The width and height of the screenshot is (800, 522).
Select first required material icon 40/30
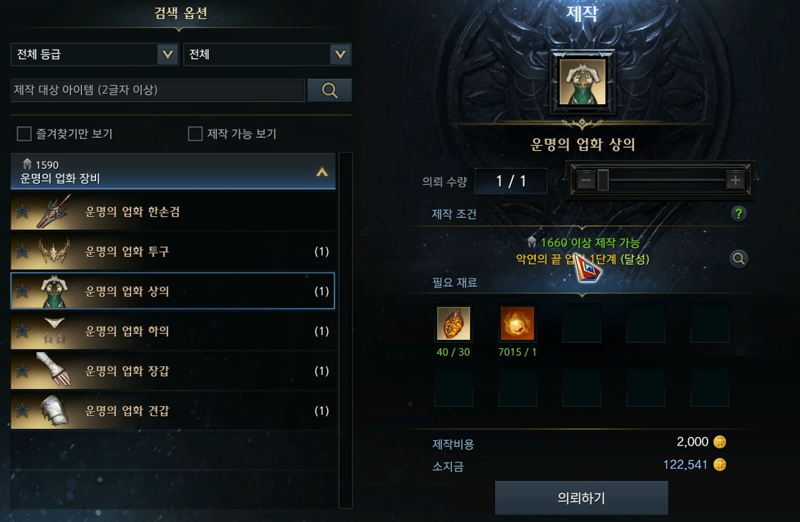tap(453, 324)
